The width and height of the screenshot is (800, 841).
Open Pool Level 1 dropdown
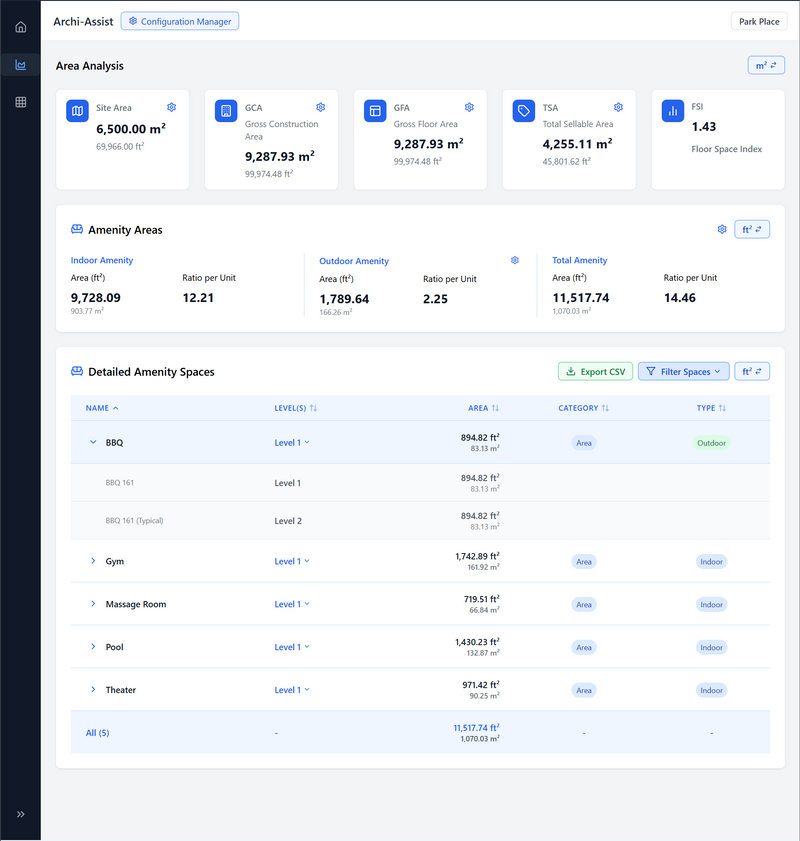pyautogui.click(x=292, y=647)
